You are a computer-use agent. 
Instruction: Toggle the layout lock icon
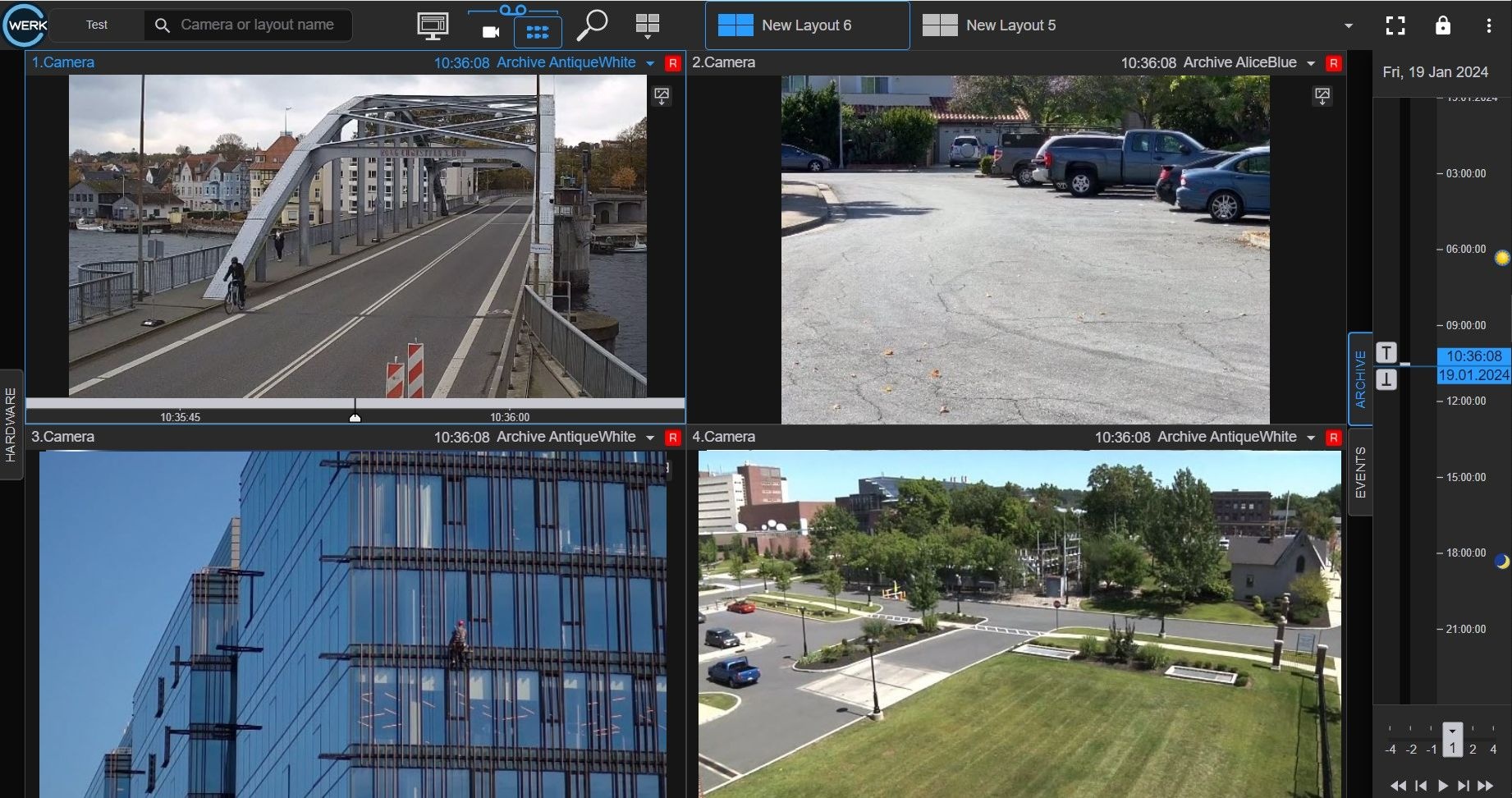pyautogui.click(x=1442, y=25)
